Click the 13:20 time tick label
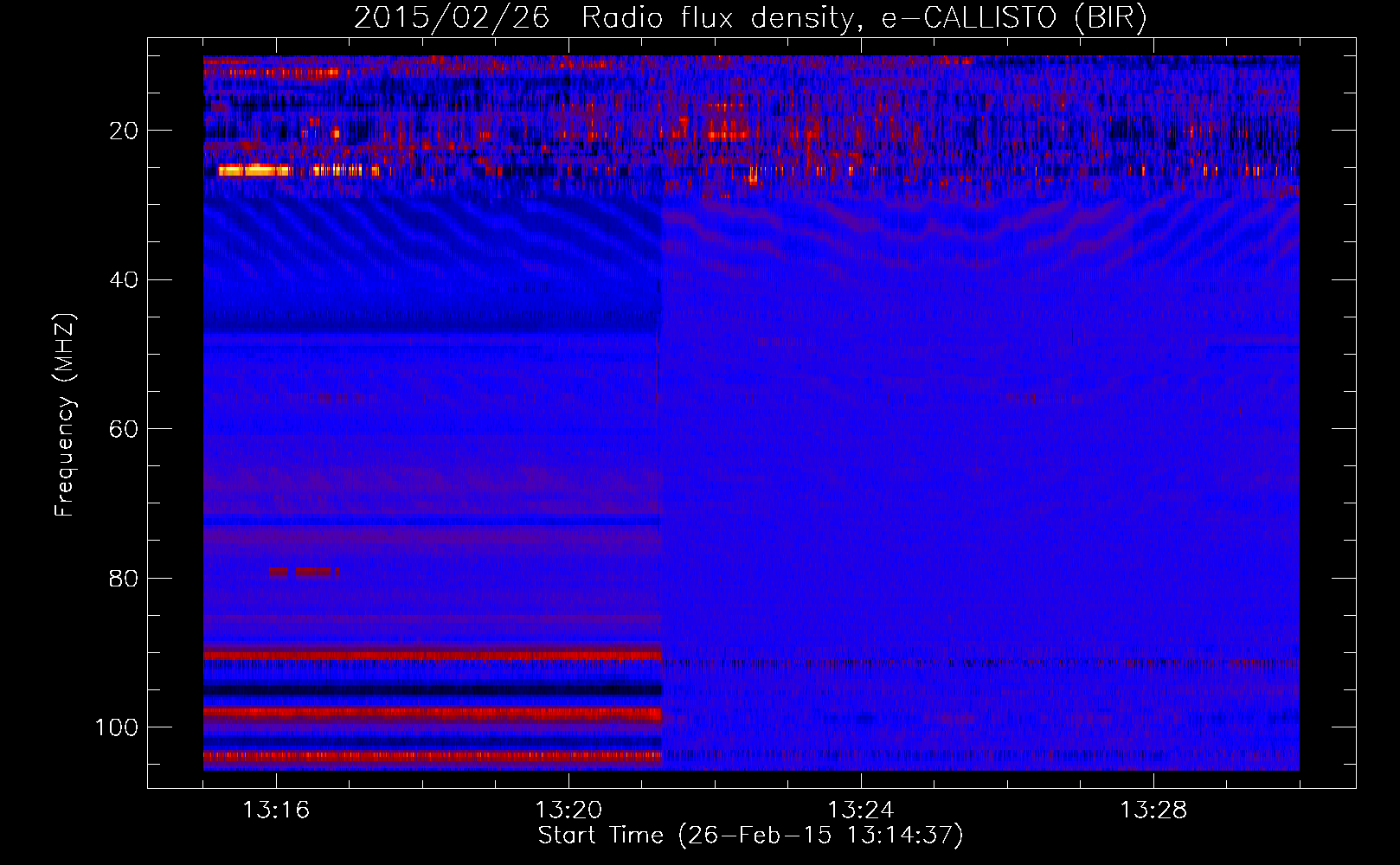The image size is (1400, 865). (568, 811)
